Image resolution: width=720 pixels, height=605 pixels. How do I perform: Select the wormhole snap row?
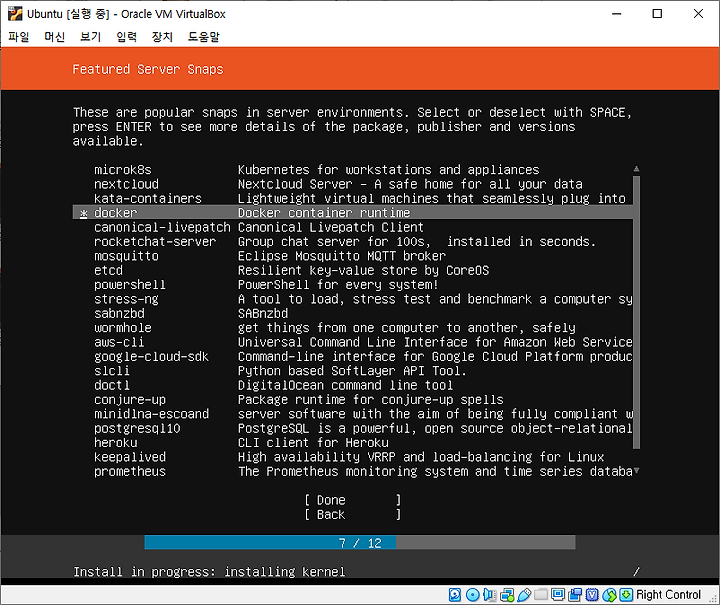353,328
